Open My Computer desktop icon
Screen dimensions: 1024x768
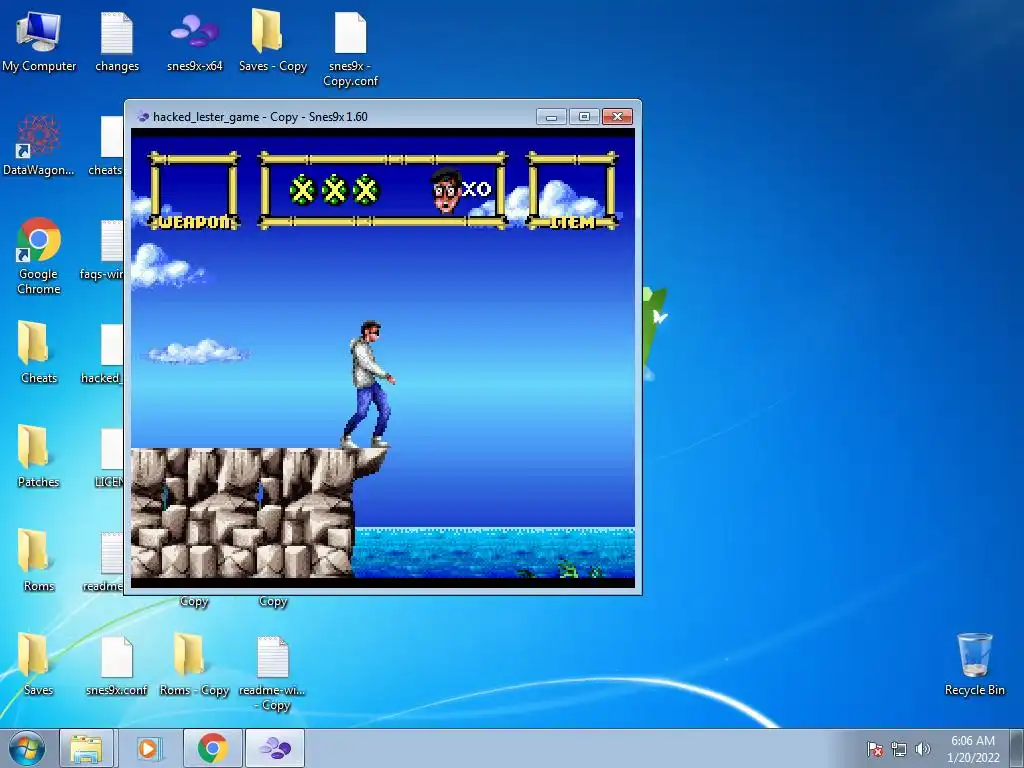point(39,42)
